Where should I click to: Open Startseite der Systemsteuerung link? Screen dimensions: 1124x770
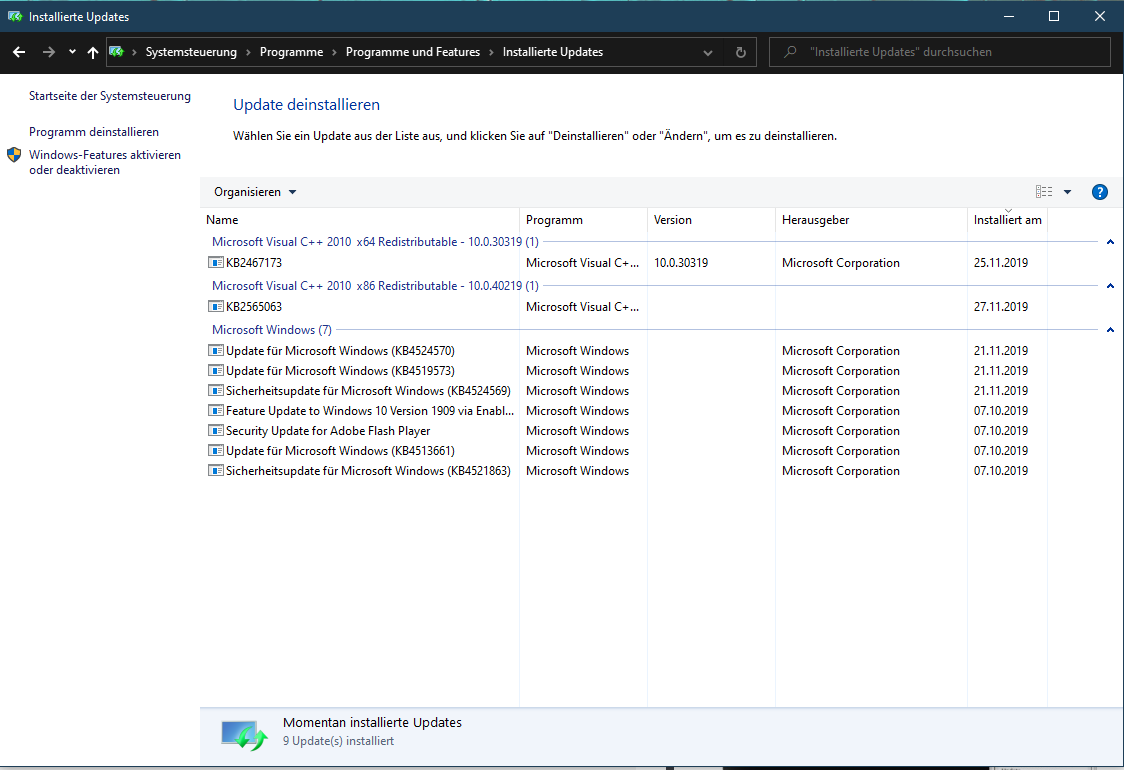110,96
